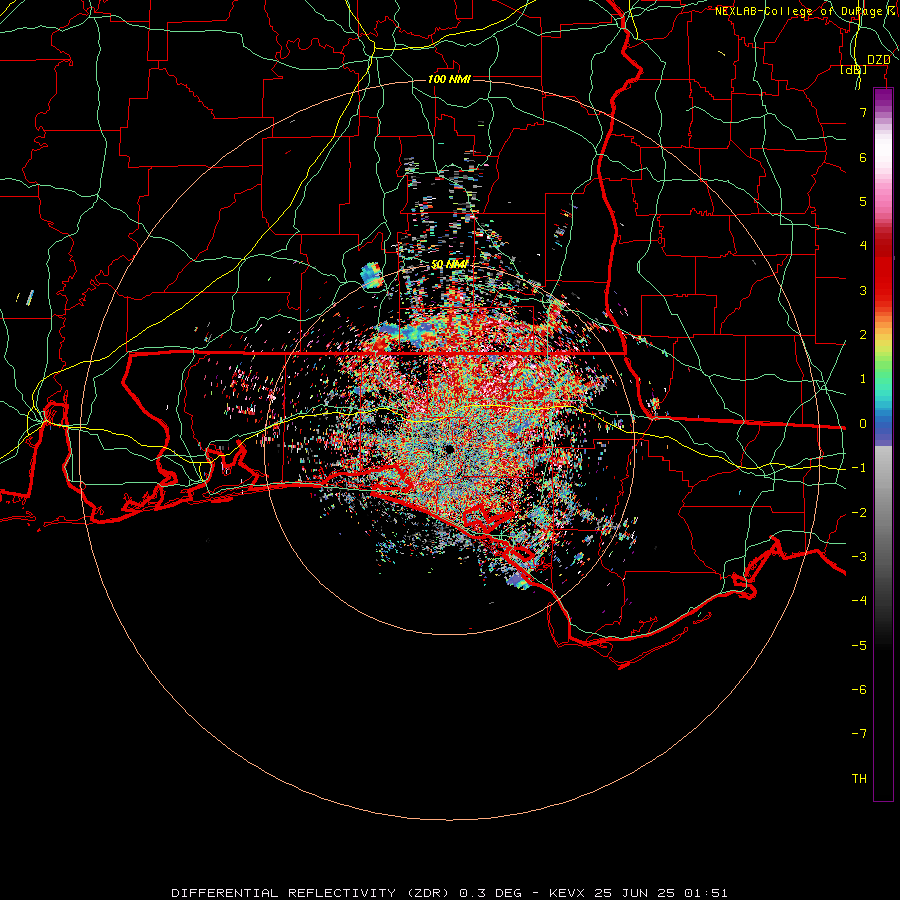Click the TH threshold label on the legend

point(859,779)
